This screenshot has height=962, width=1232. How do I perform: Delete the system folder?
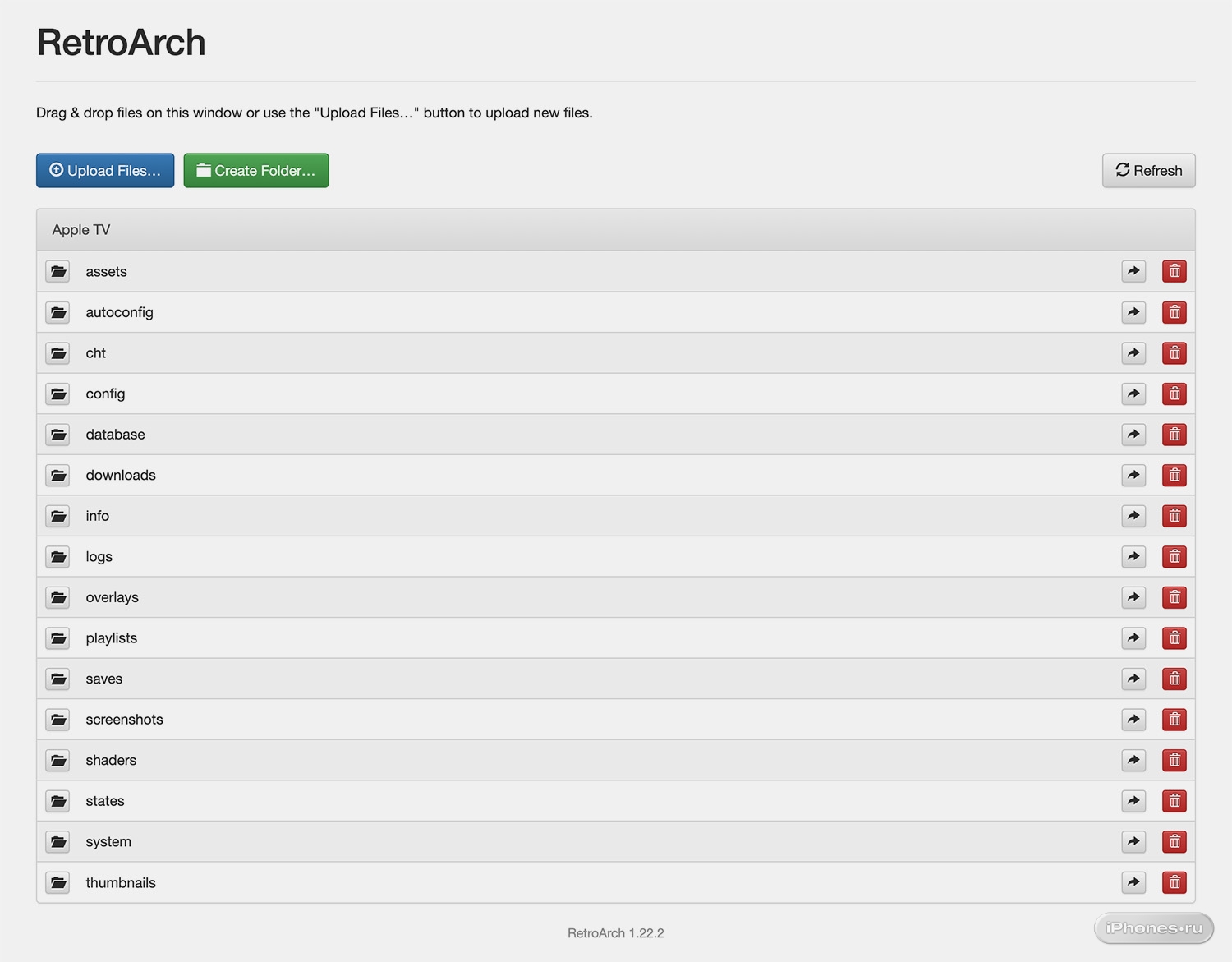(1174, 842)
